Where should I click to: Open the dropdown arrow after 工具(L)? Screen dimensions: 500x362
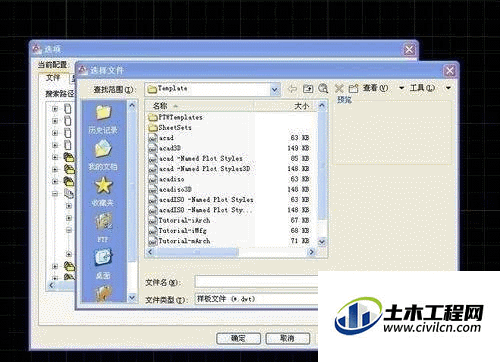click(448, 88)
